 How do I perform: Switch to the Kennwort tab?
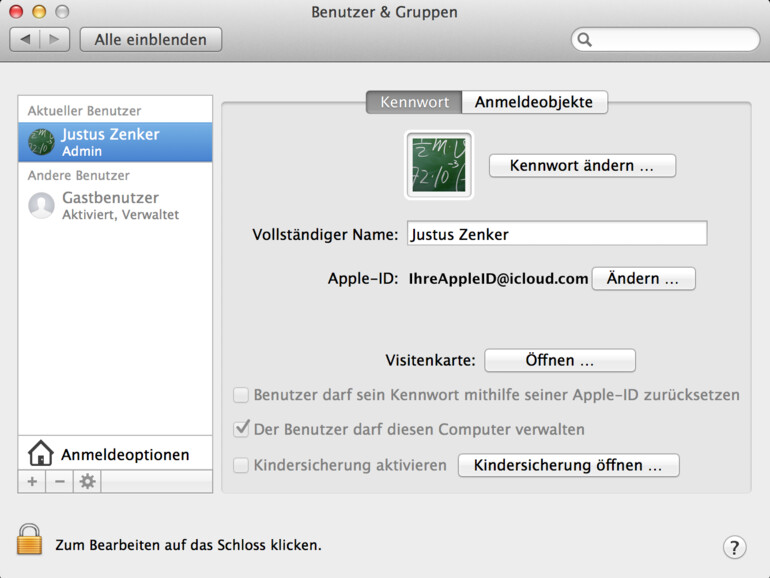point(414,102)
